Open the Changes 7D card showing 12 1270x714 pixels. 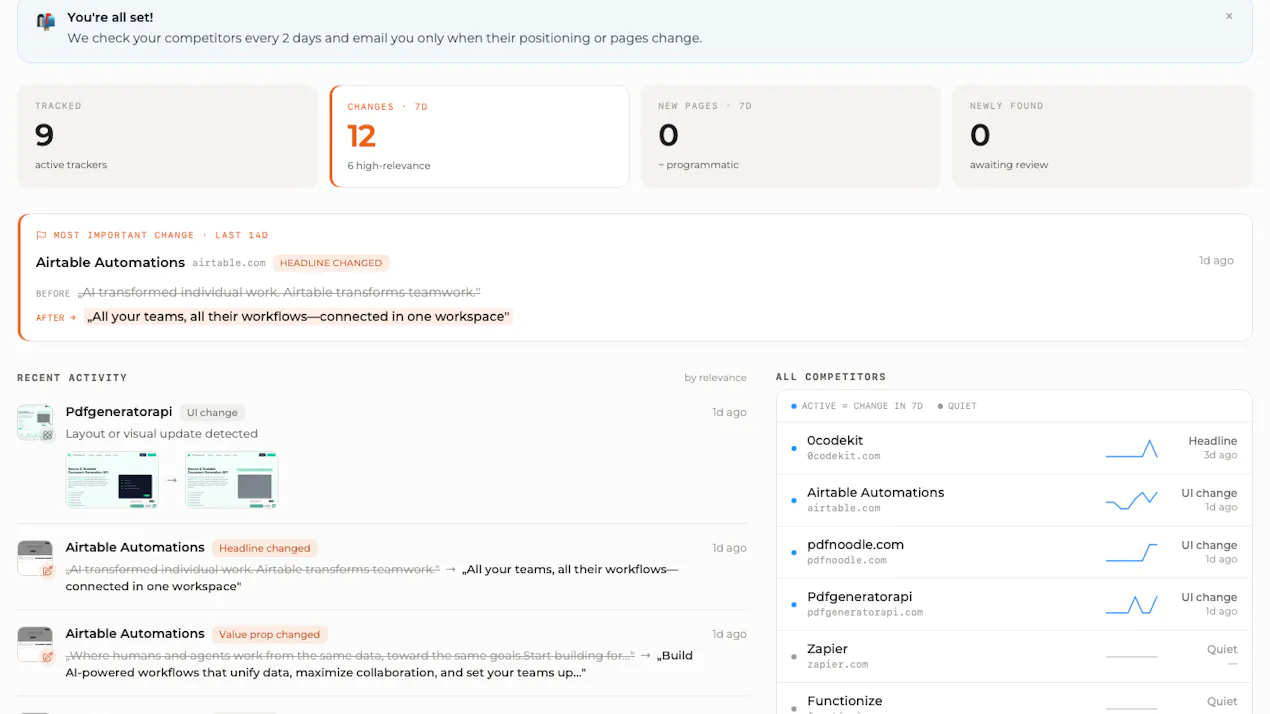pyautogui.click(x=479, y=136)
